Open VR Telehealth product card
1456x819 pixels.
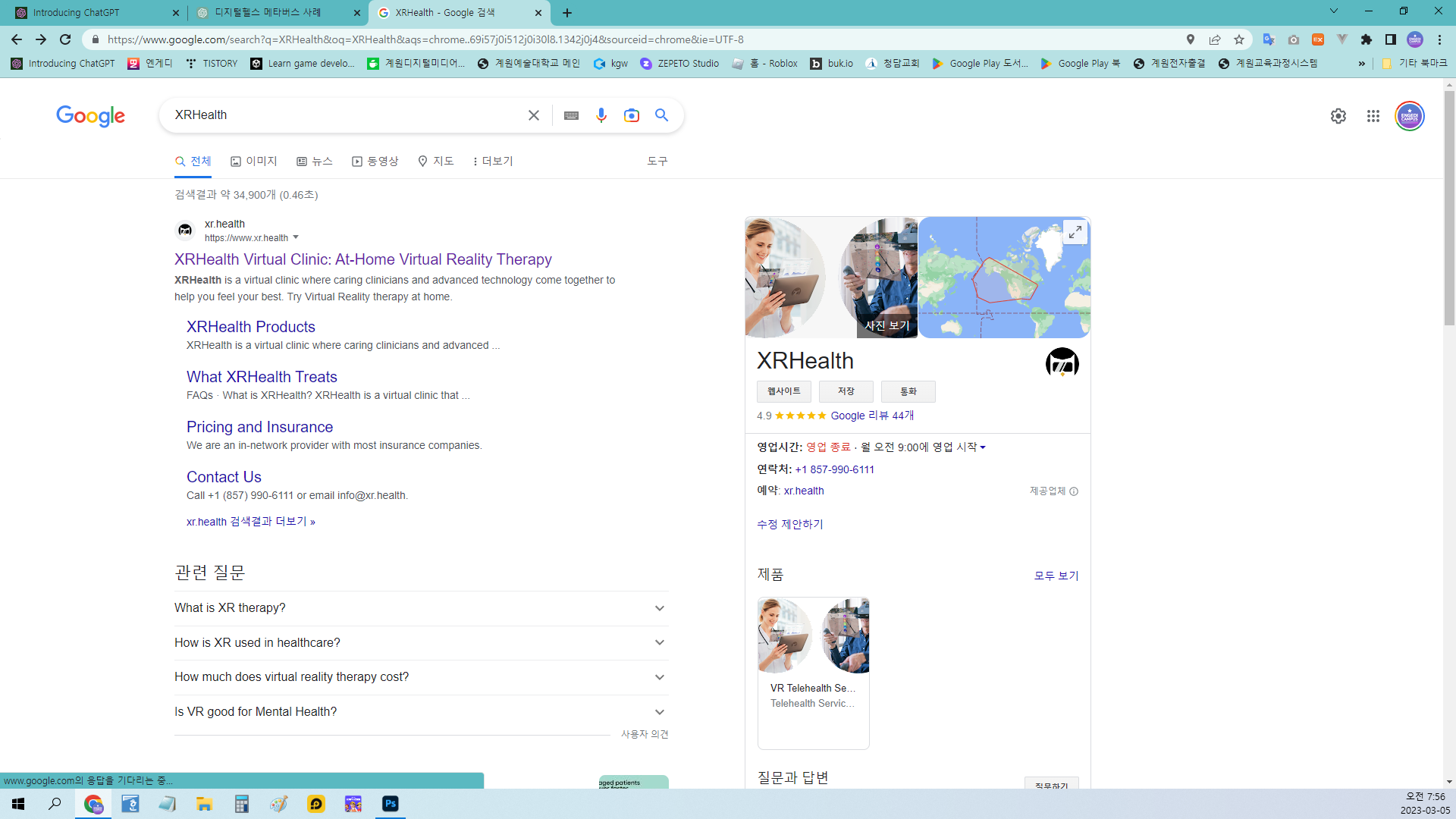click(813, 673)
